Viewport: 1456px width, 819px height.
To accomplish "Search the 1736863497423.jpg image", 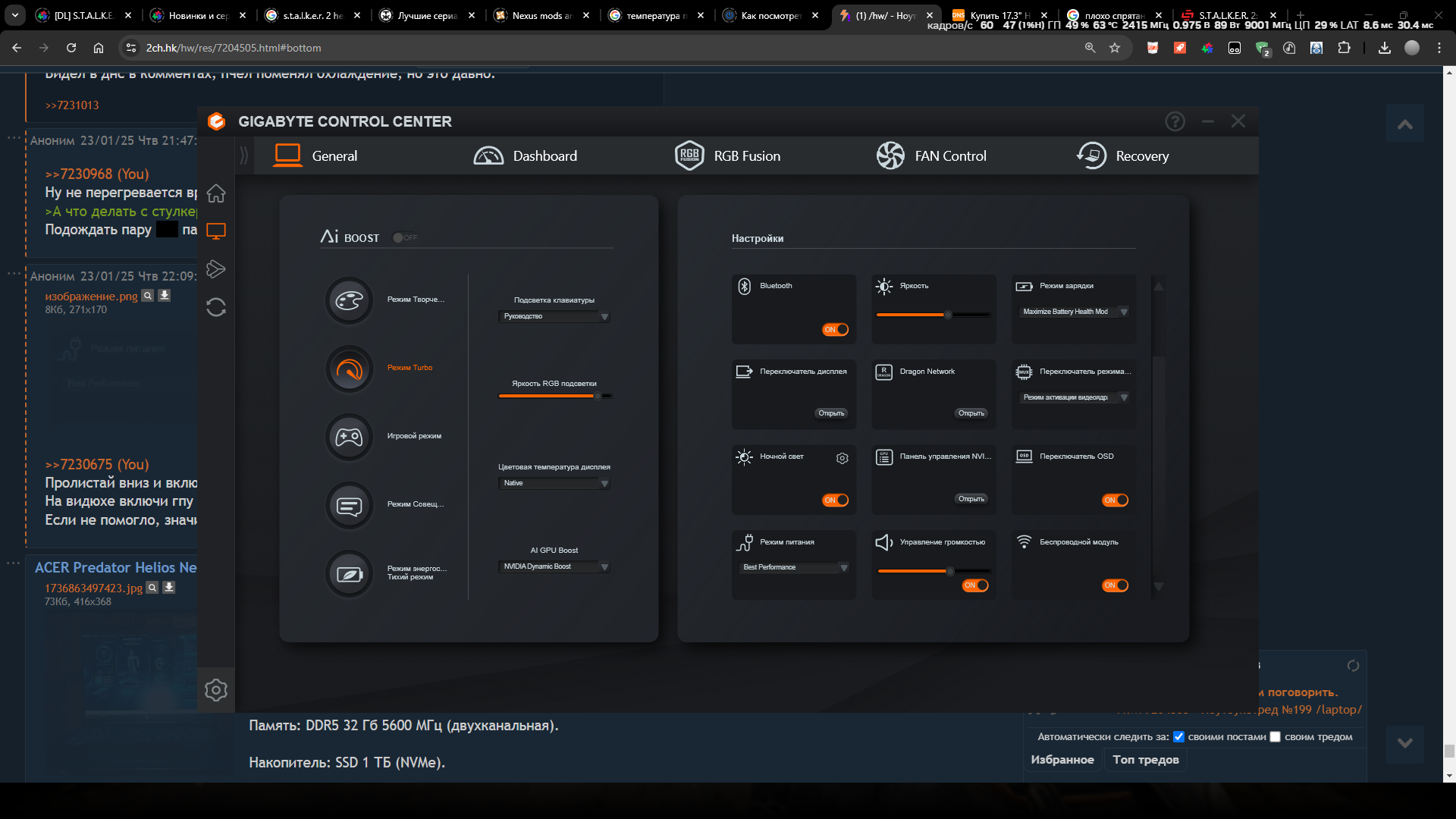I will [x=152, y=588].
